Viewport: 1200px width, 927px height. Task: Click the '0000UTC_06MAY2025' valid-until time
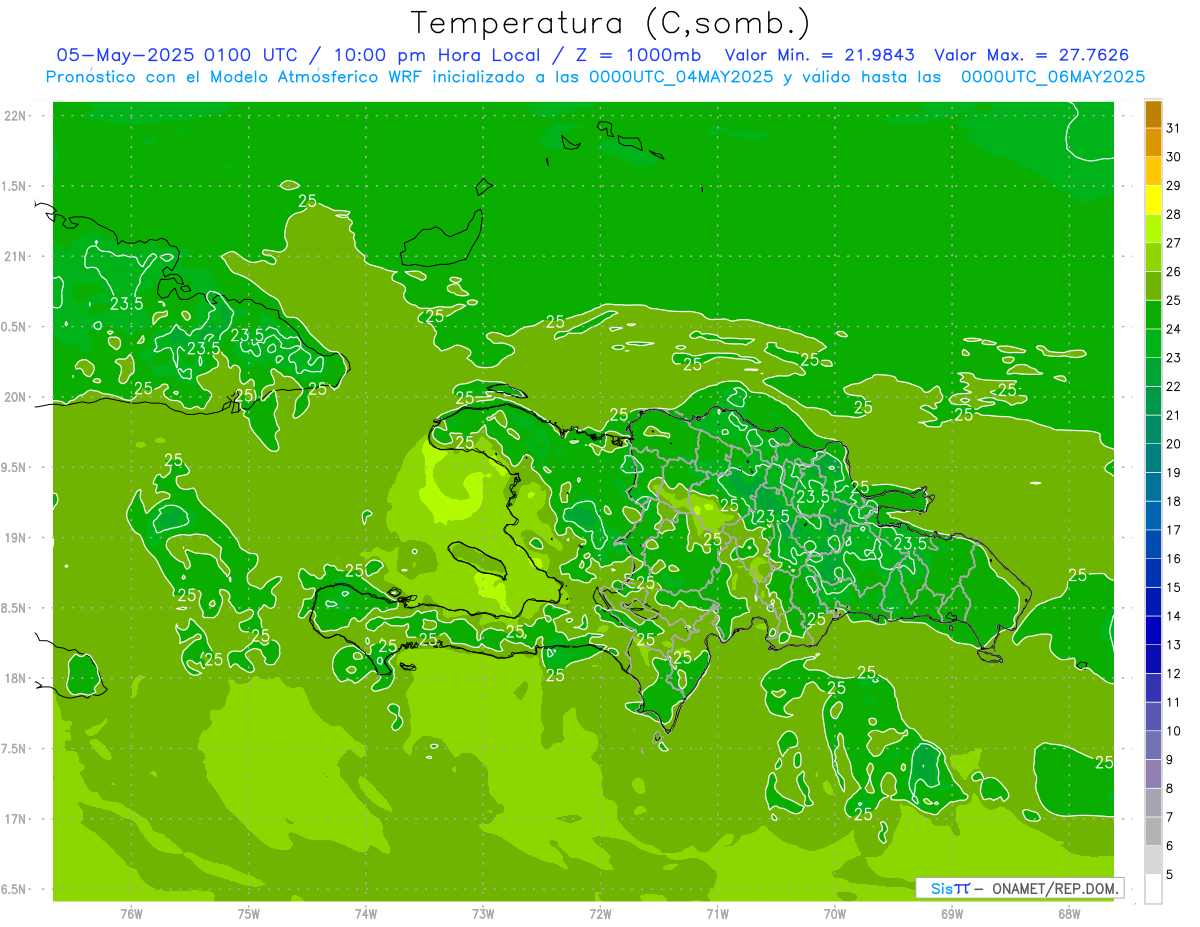point(1053,77)
